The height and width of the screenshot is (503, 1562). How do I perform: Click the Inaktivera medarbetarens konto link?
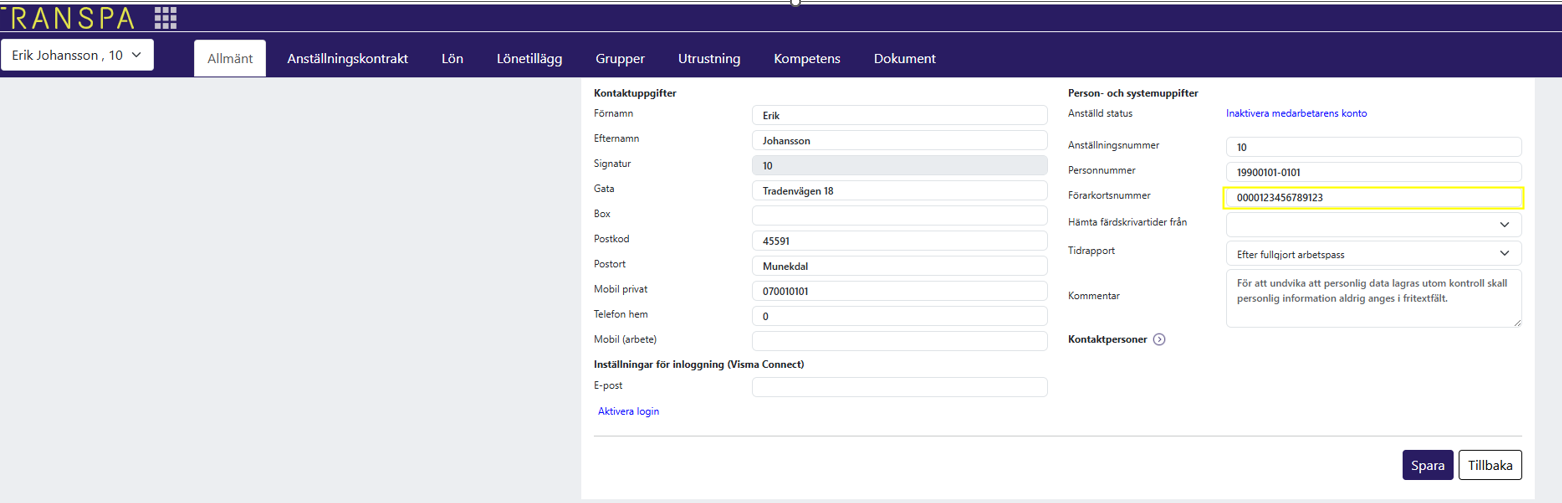[x=1296, y=114]
